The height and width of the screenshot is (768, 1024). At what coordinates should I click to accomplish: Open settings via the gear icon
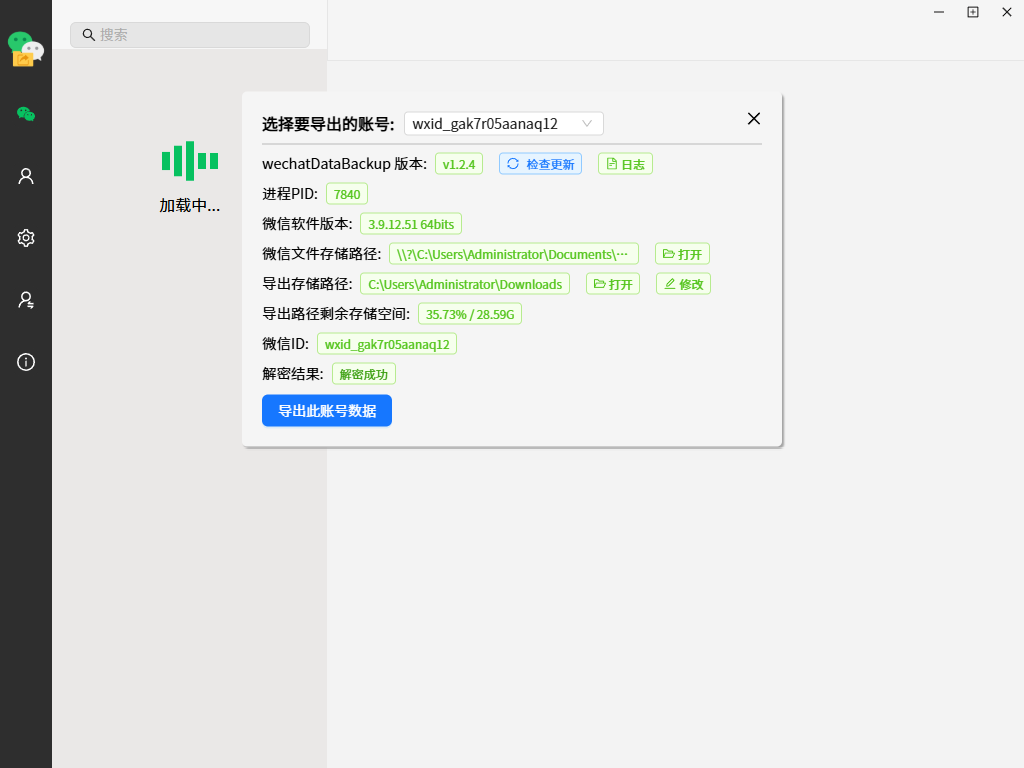(x=25, y=238)
